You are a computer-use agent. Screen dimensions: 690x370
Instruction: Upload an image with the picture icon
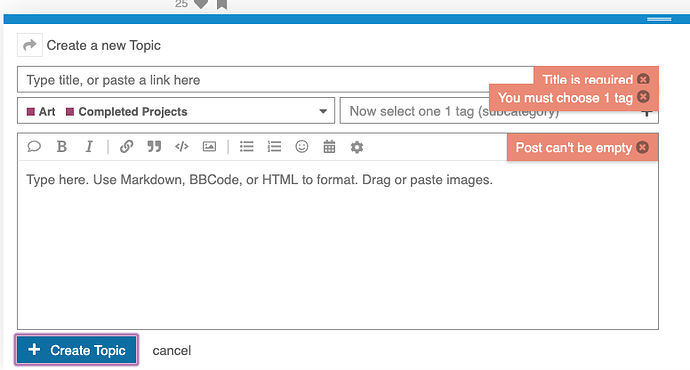point(209,147)
